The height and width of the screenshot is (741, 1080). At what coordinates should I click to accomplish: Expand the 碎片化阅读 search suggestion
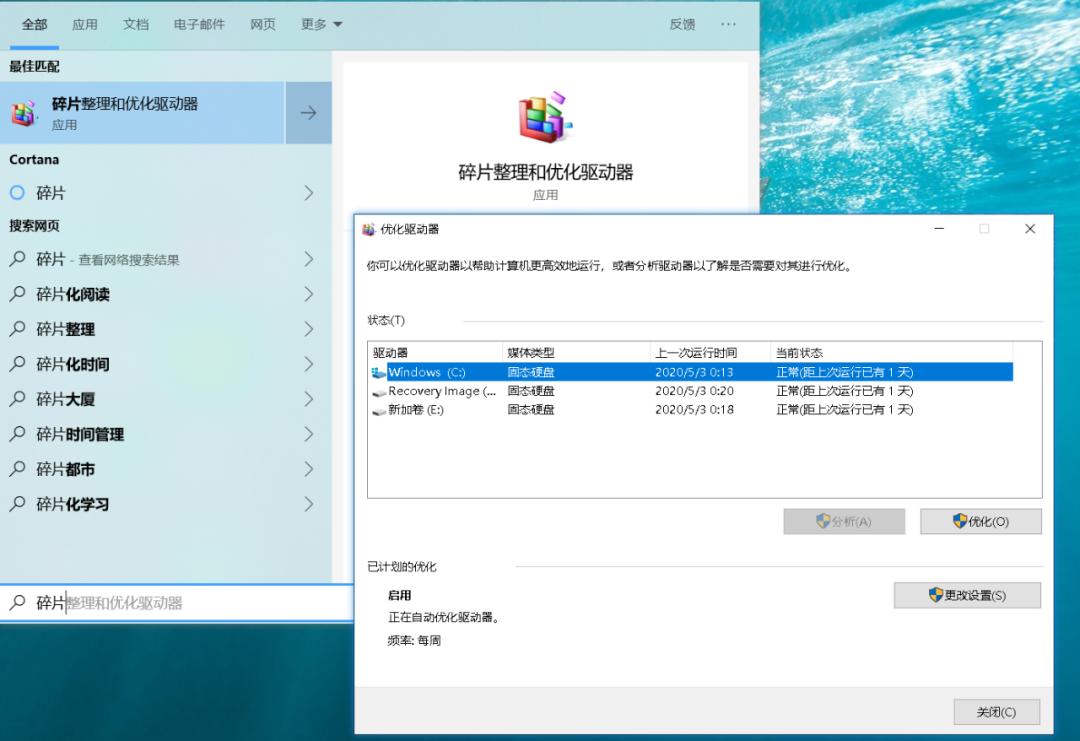click(x=309, y=294)
